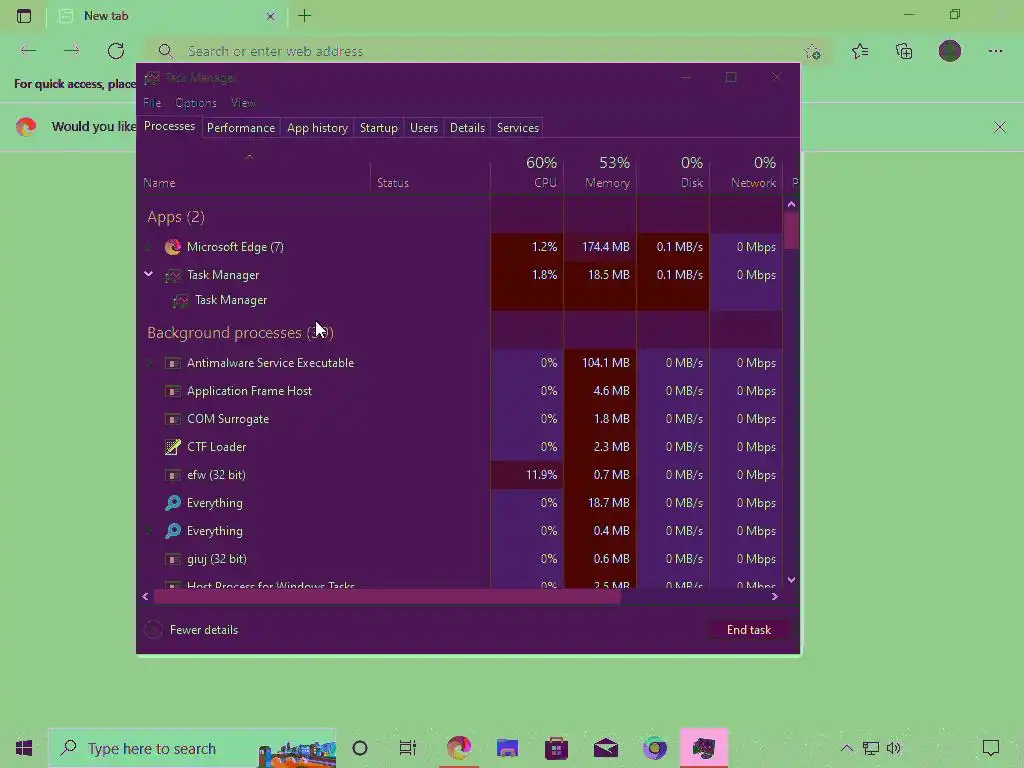Click volume icon in system tray
The height and width of the screenshot is (768, 1024).
tap(893, 748)
